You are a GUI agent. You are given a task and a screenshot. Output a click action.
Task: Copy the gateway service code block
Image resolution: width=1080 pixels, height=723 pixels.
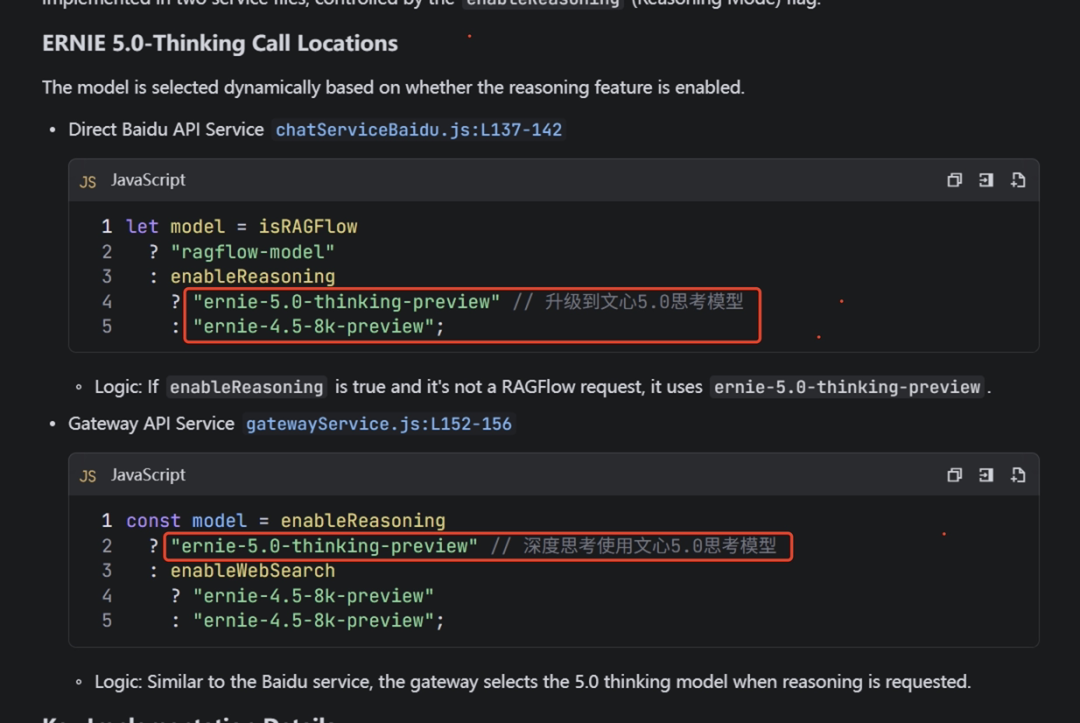coord(954,475)
